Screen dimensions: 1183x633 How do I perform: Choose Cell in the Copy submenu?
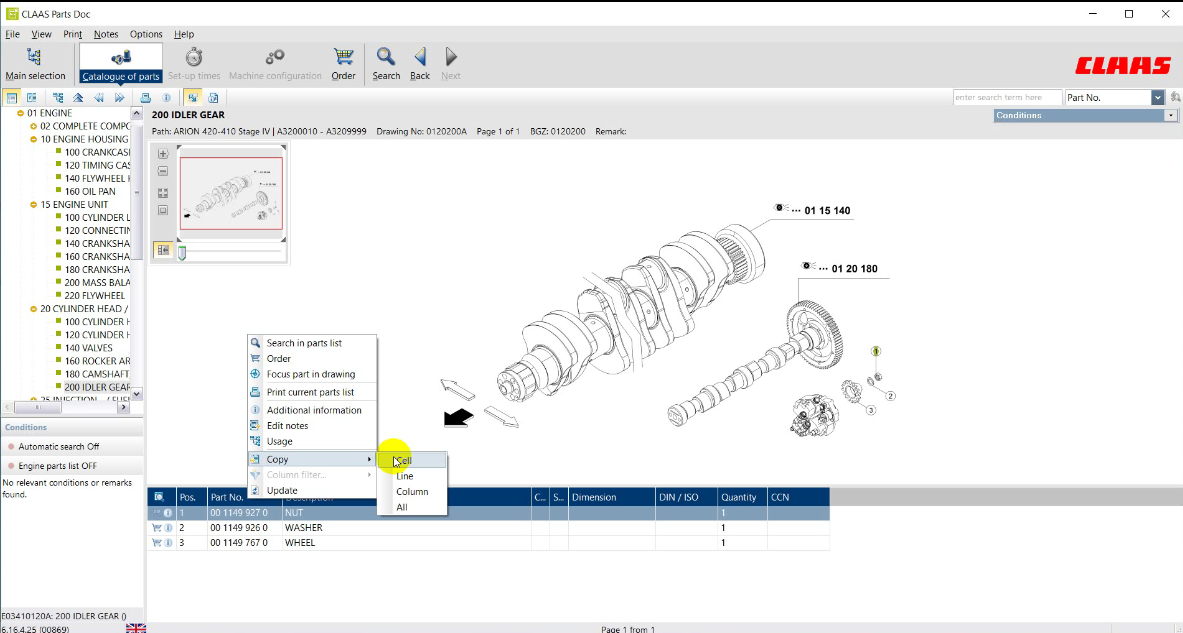pos(412,460)
